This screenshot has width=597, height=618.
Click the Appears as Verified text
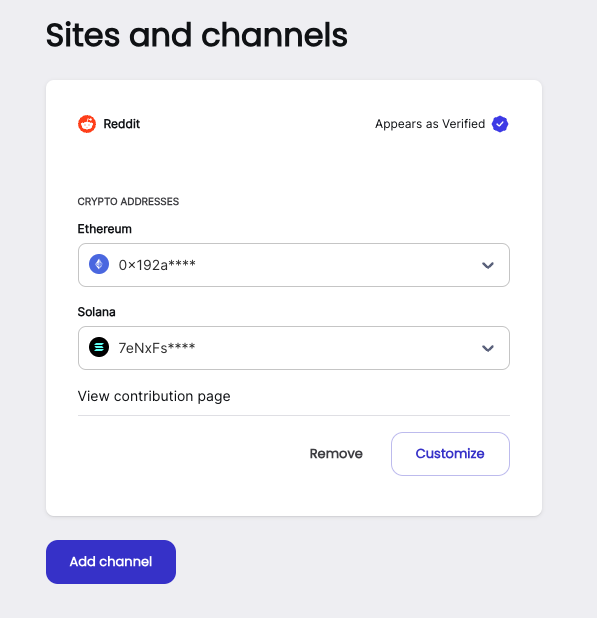(430, 124)
